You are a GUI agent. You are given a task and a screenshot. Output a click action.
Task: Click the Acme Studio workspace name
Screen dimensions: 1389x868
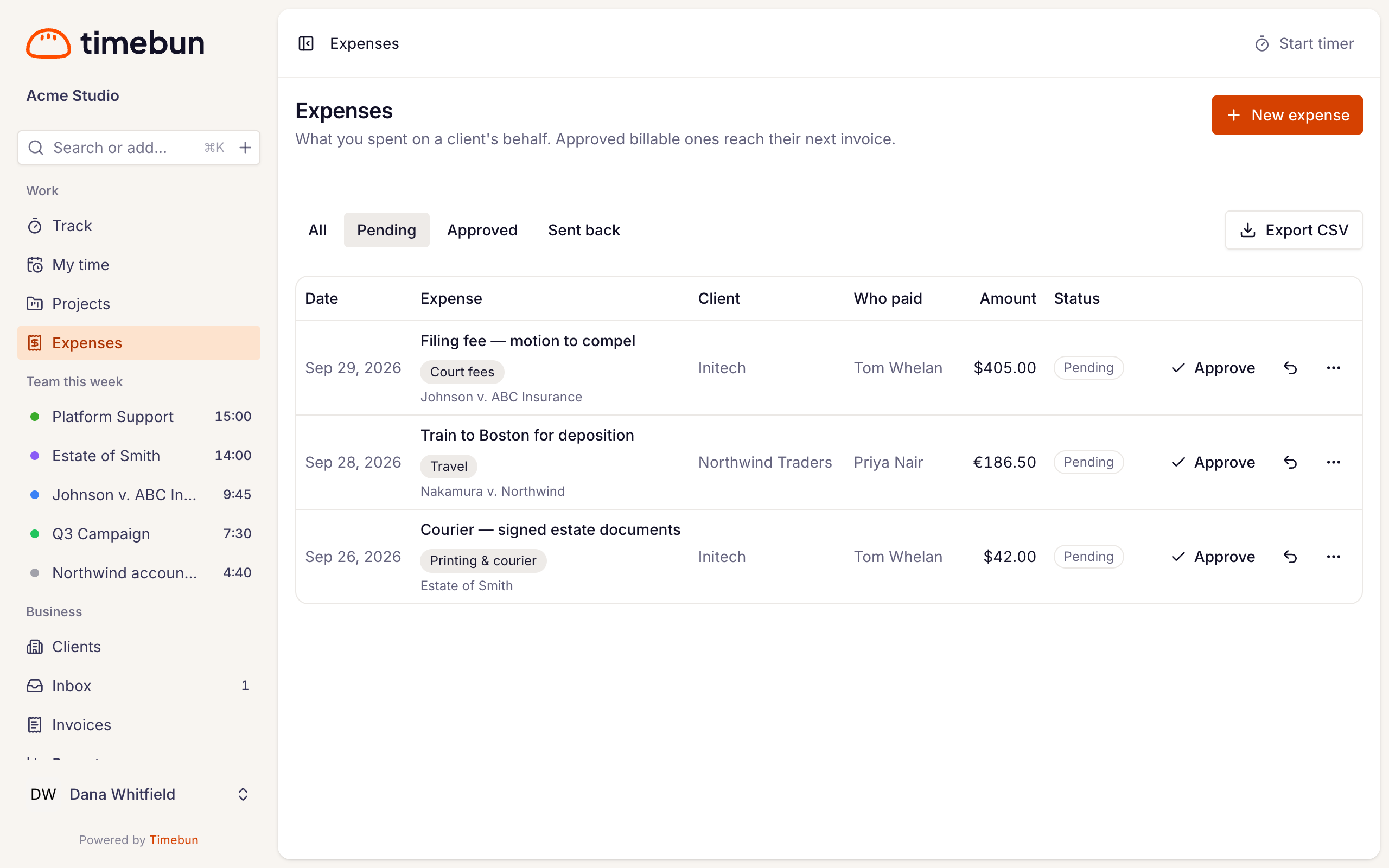[x=72, y=95]
